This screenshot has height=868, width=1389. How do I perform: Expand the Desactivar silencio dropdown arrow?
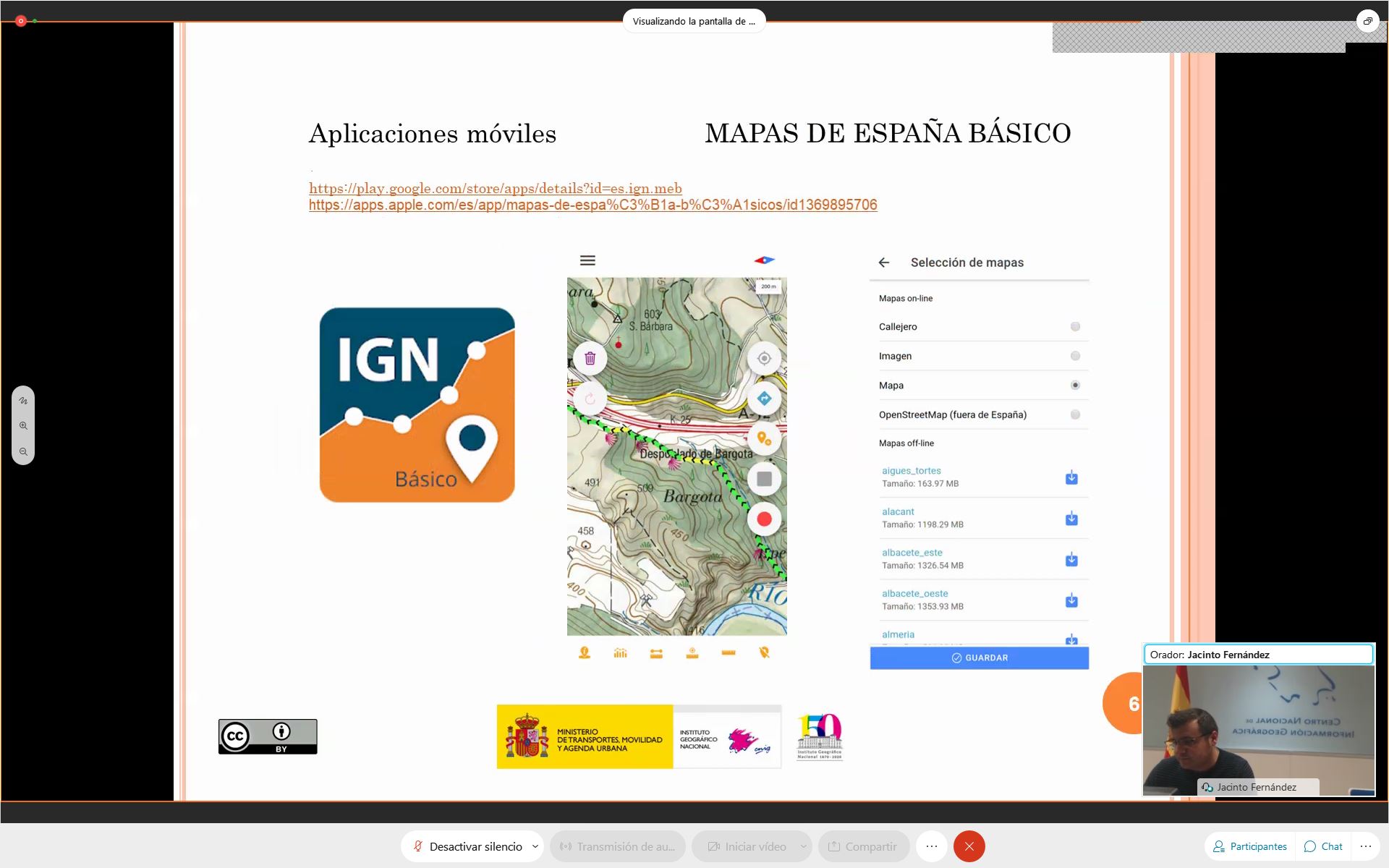coord(535,846)
